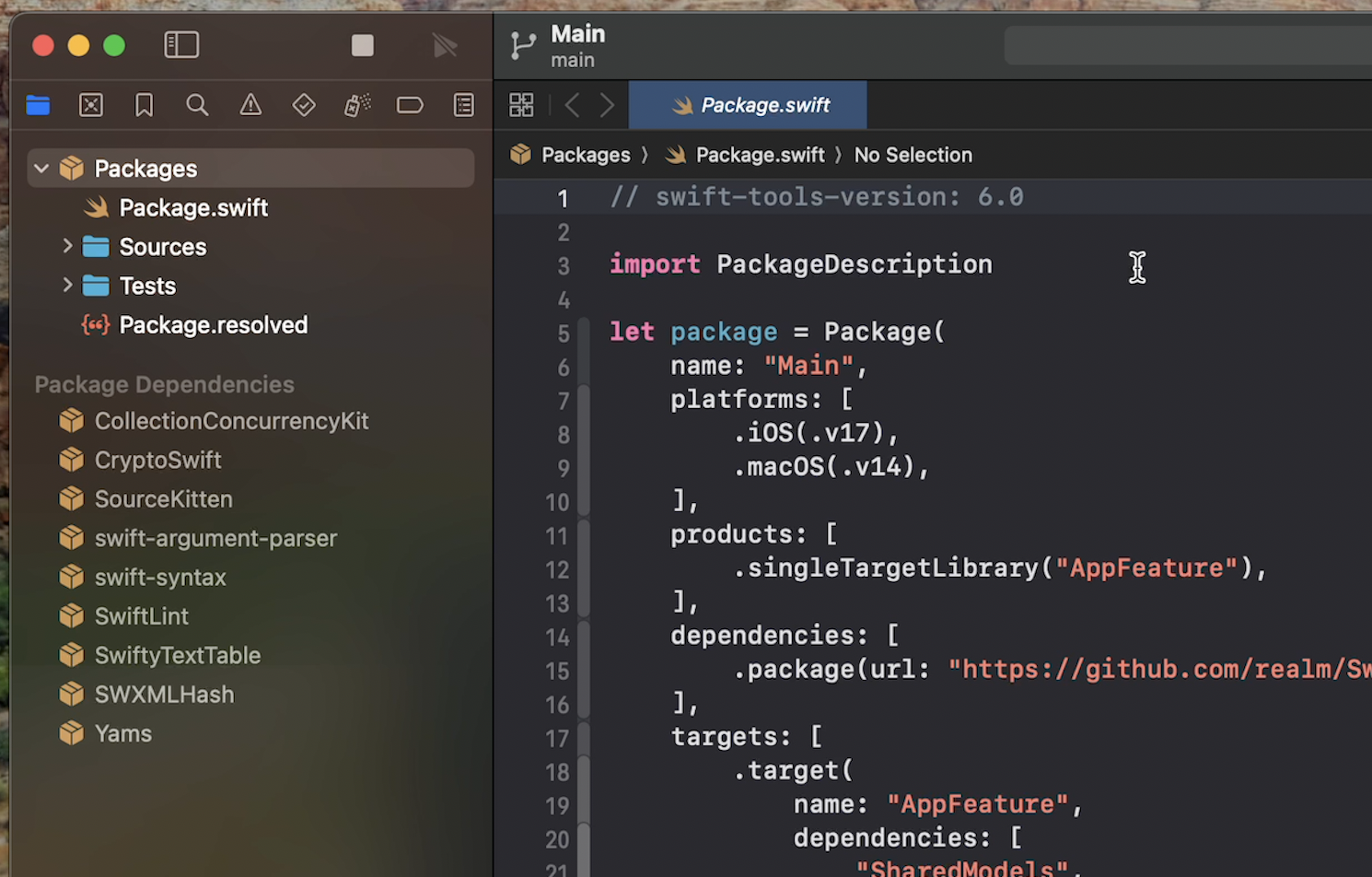Viewport: 1372px width, 877px height.
Task: Open the Test navigator diamond icon
Action: [304, 106]
